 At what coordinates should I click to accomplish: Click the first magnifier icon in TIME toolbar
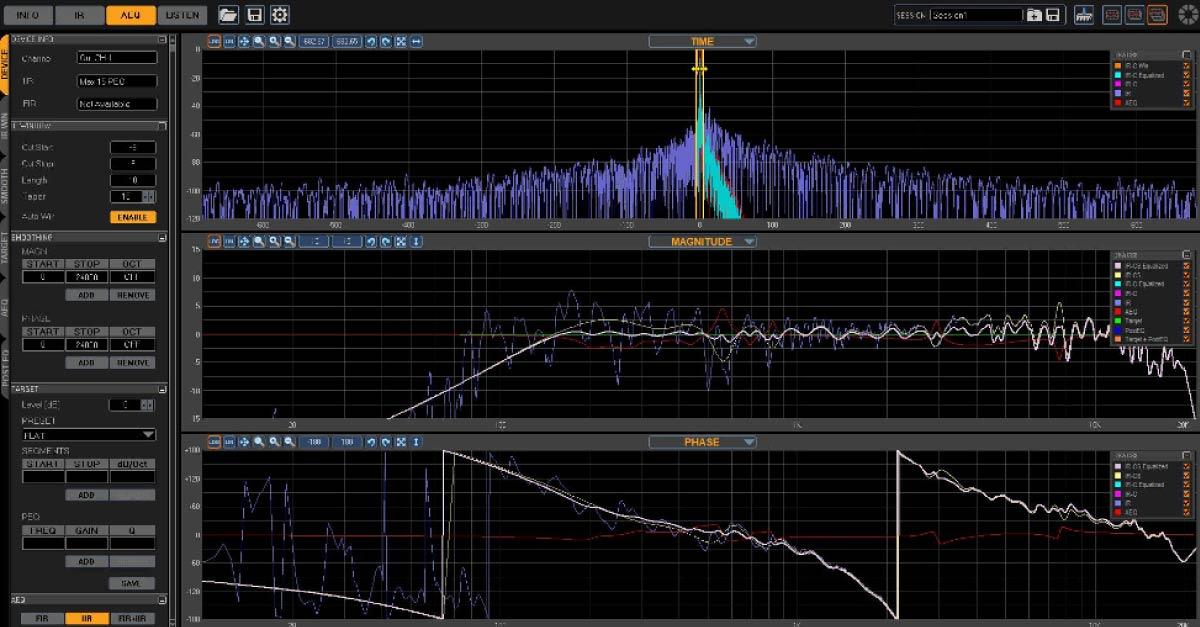pyautogui.click(x=259, y=41)
